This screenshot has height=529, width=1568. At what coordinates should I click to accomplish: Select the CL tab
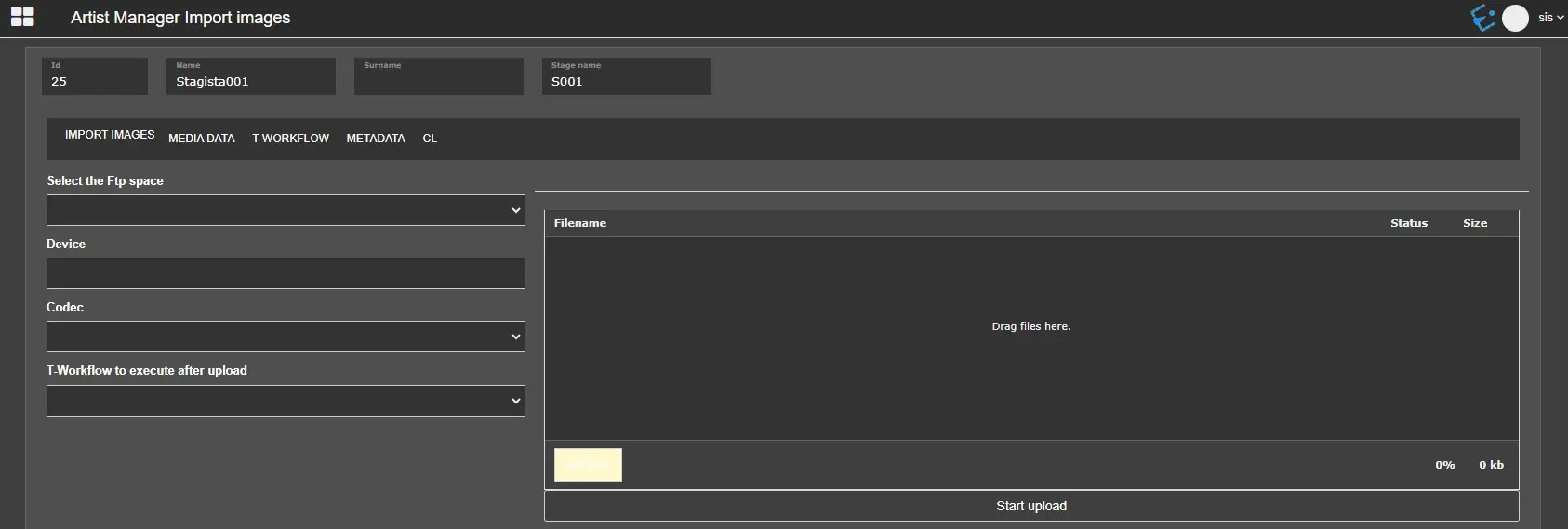[430, 139]
